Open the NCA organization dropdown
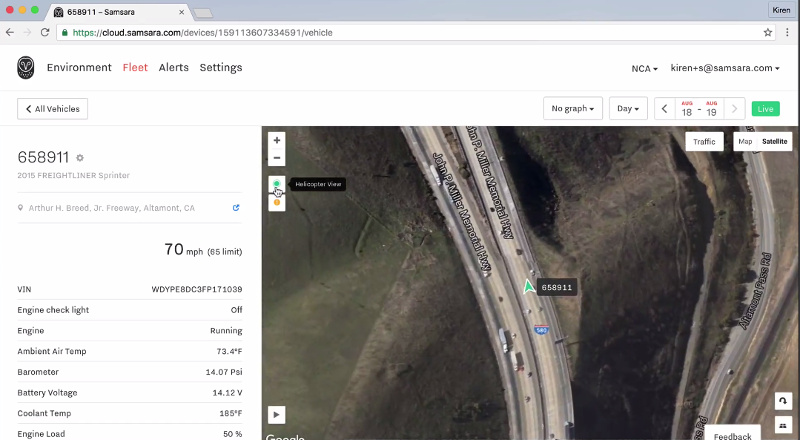The height and width of the screenshot is (440, 800). (644, 68)
